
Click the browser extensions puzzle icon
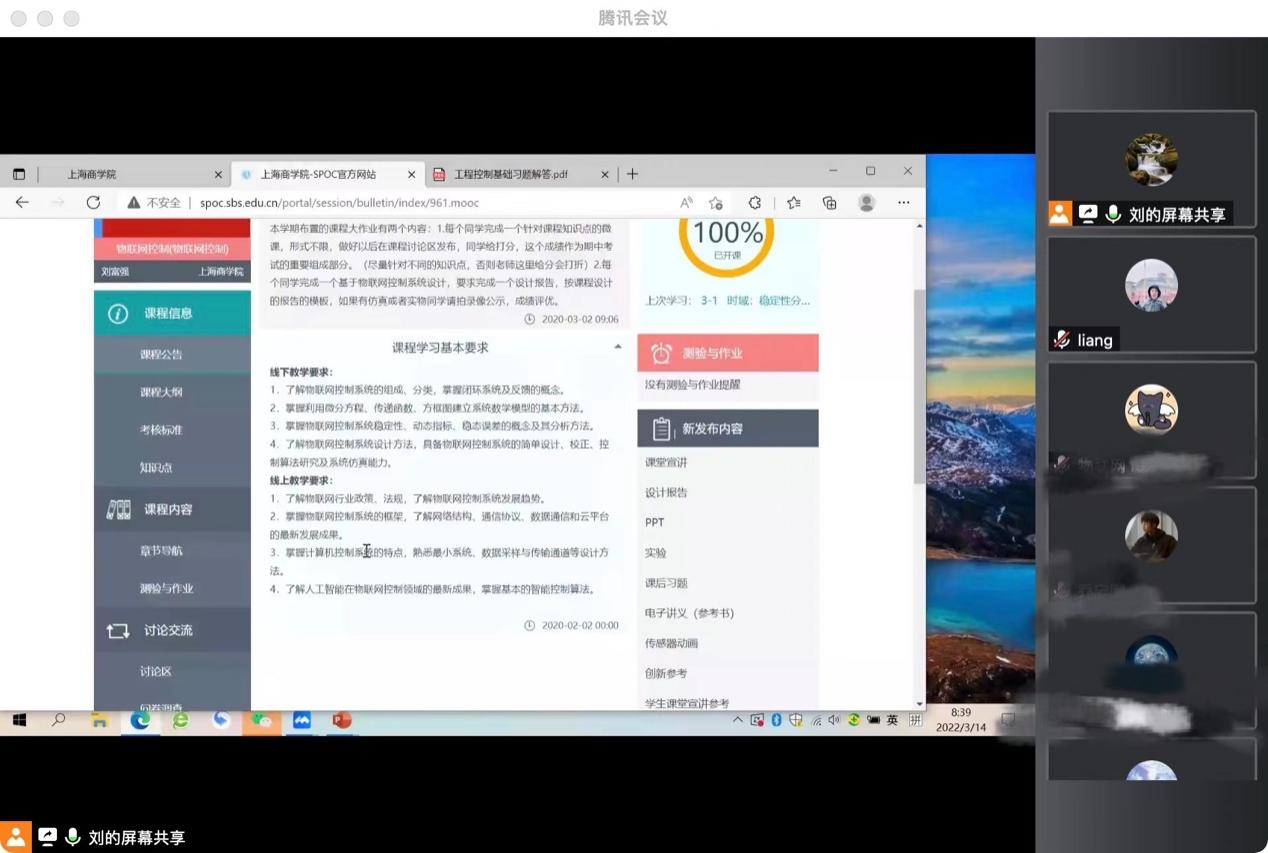(x=755, y=202)
